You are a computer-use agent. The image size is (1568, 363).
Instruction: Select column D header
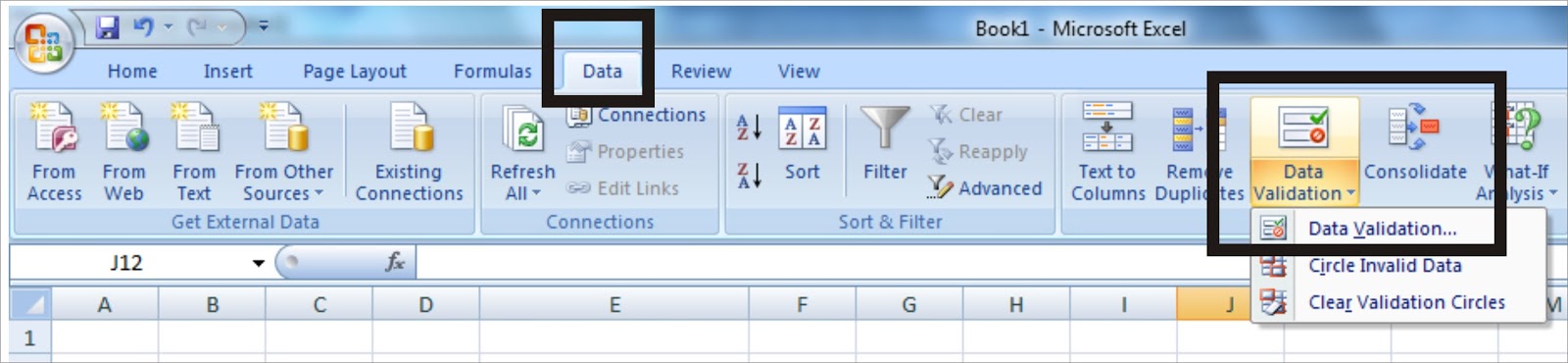426,305
